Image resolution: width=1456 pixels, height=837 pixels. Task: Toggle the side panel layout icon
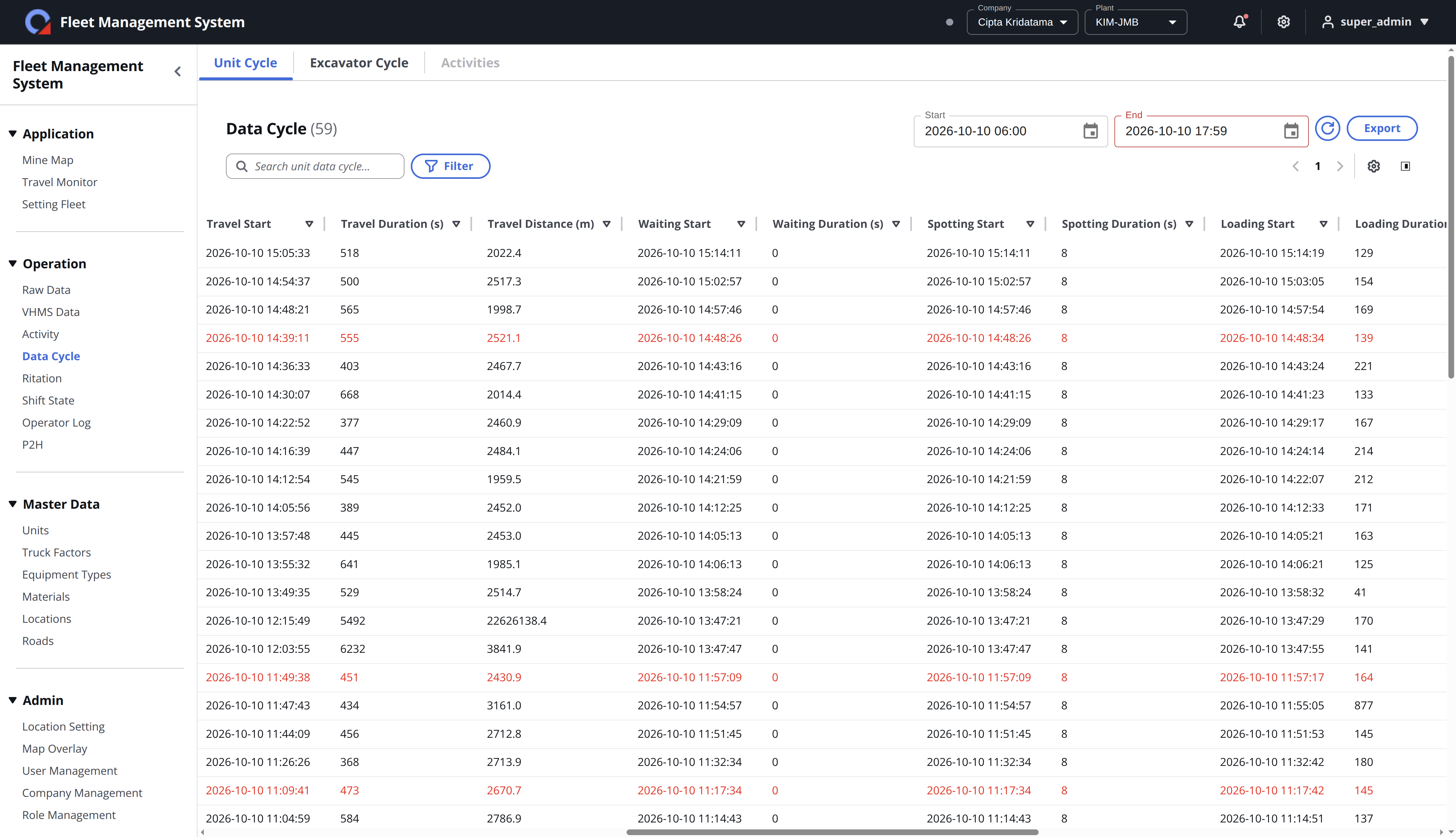(x=1405, y=166)
